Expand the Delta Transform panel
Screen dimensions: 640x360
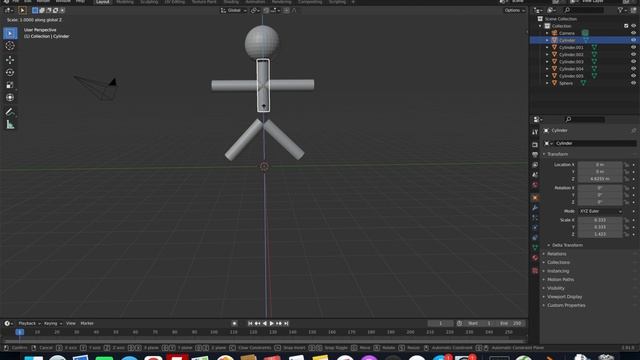(567, 245)
